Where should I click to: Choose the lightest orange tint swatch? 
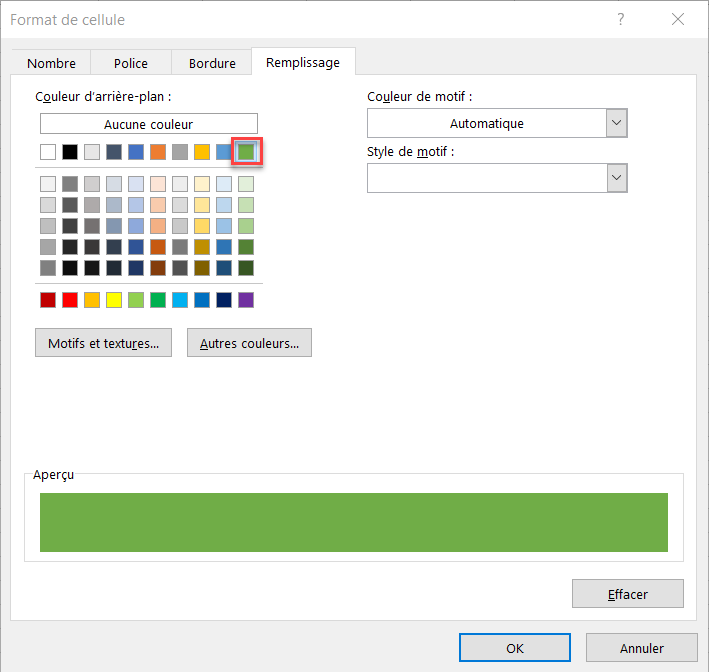point(158,184)
